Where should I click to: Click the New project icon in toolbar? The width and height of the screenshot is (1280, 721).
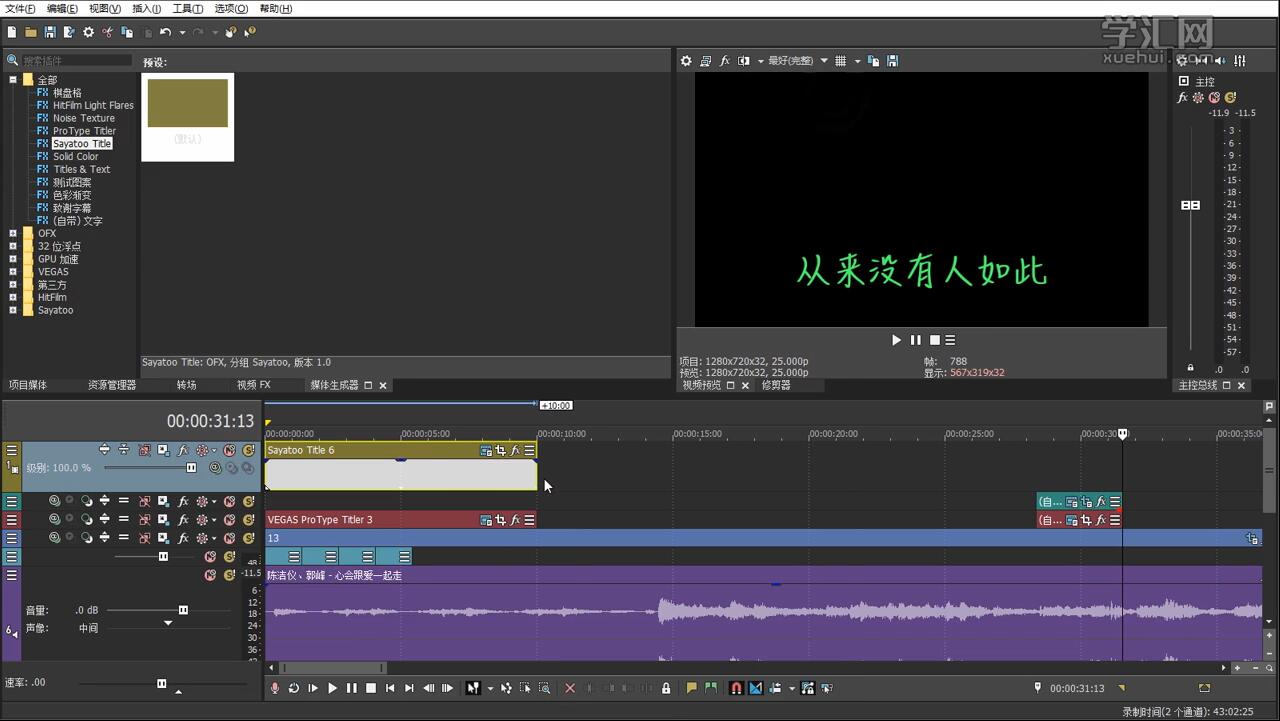[x=12, y=32]
